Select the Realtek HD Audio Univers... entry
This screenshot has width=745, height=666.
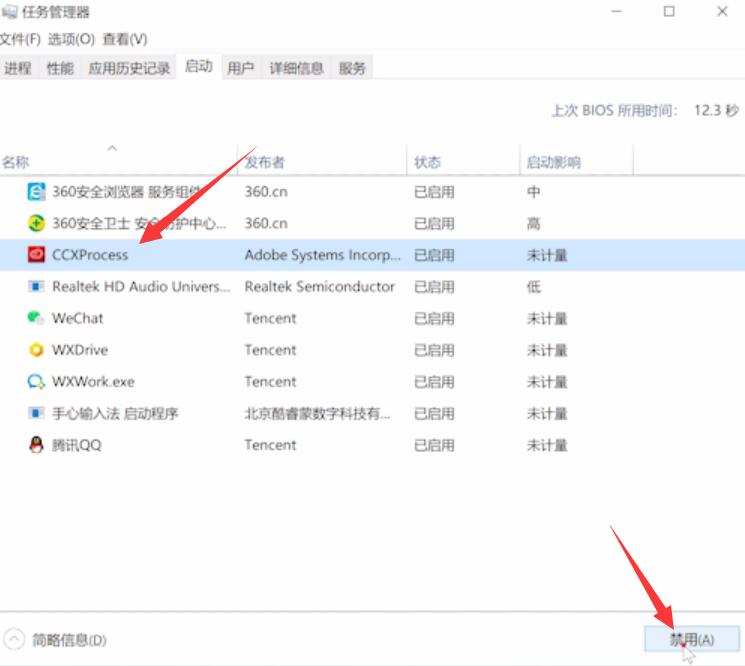coord(141,287)
